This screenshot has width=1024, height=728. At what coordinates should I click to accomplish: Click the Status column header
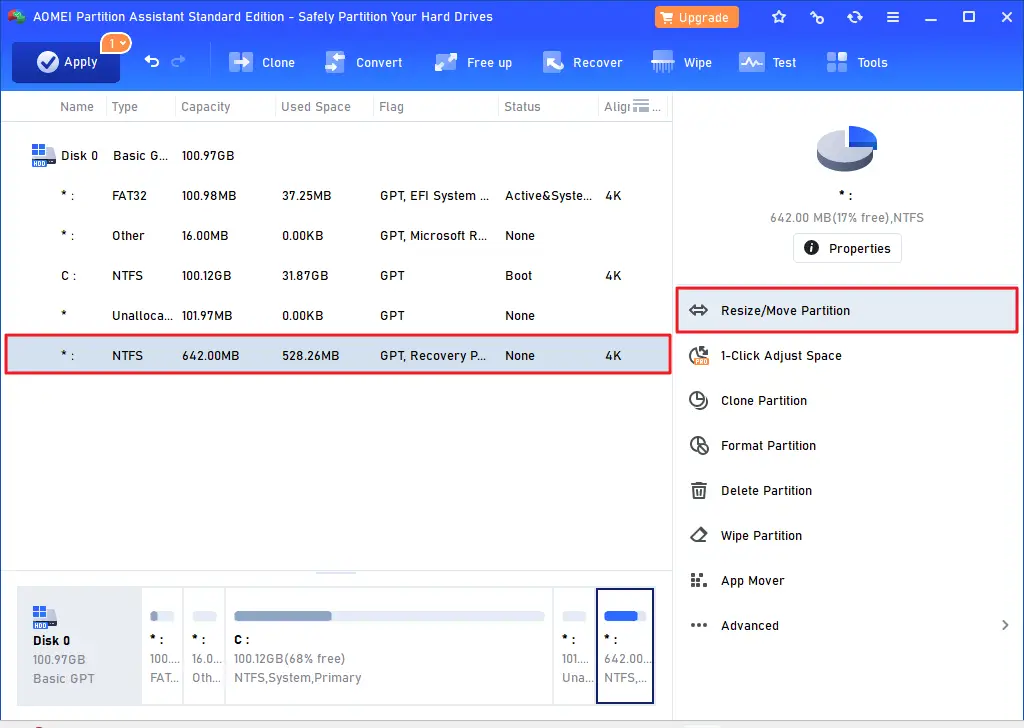point(522,106)
